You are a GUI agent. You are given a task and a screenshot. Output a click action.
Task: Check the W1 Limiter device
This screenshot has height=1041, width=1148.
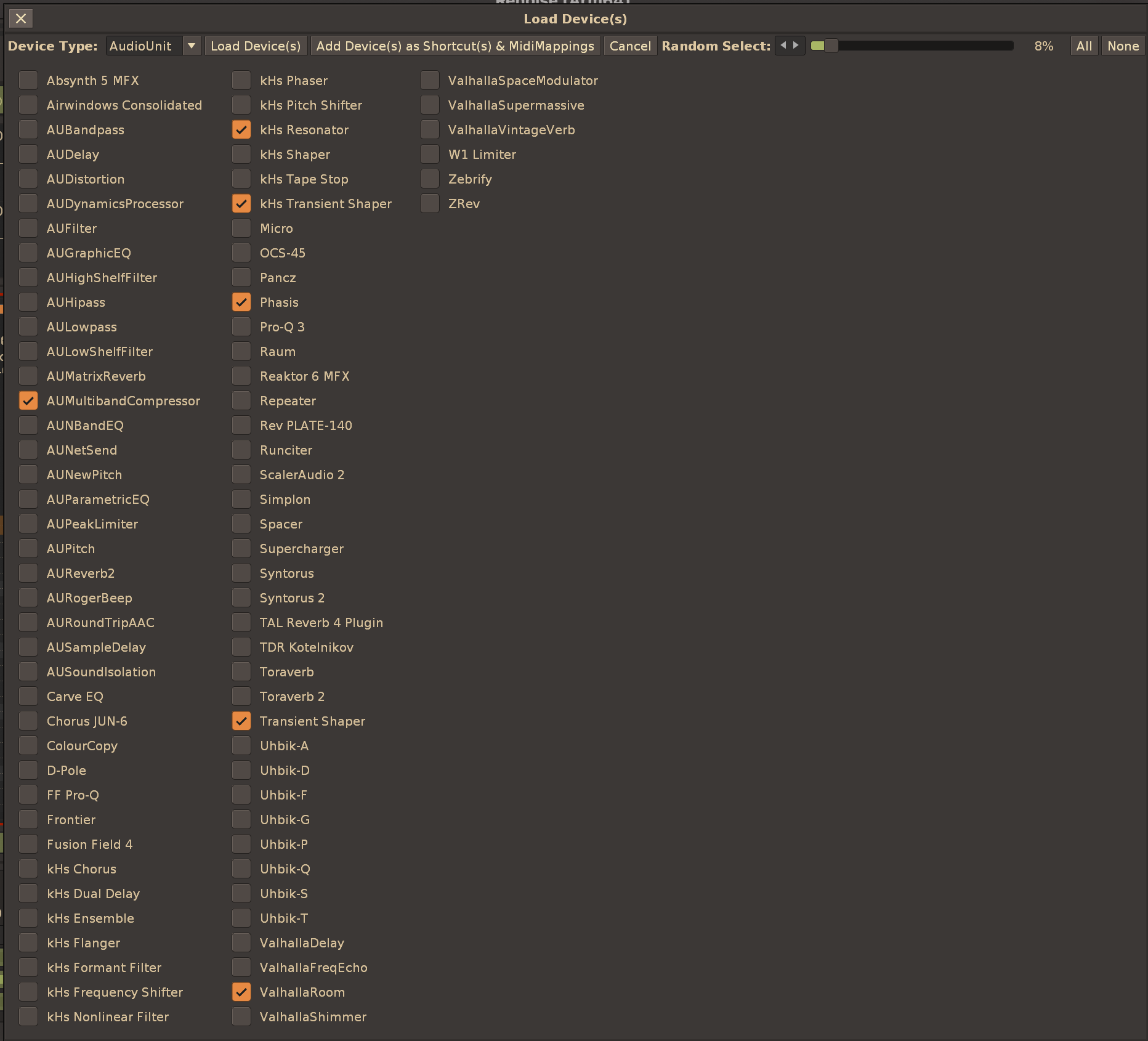pyautogui.click(x=430, y=155)
